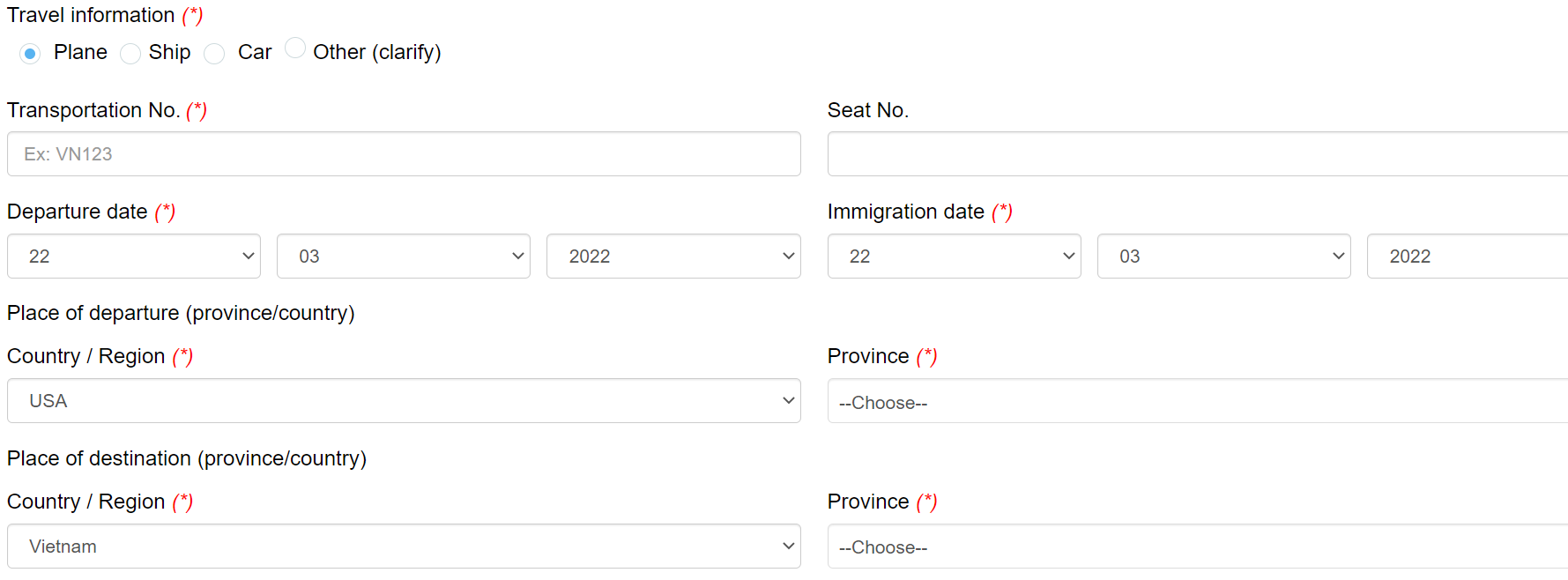Screen dimensions: 1568x580
Task: Open the immigration date day dropdown
Action: [954, 257]
